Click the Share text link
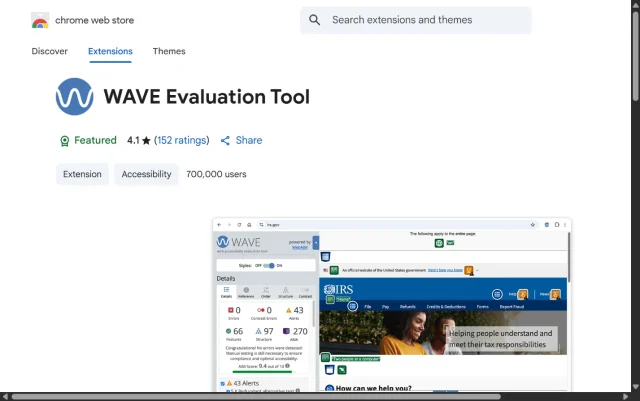 [x=249, y=140]
